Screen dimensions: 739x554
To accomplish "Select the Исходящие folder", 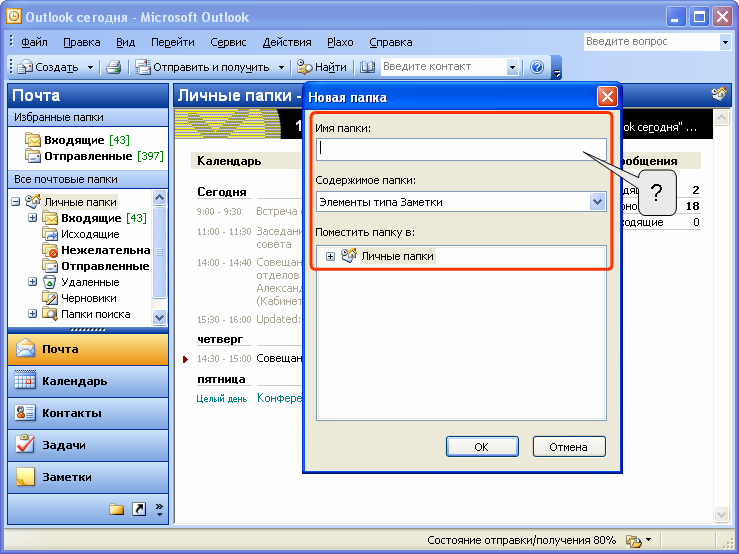I will coord(81,234).
